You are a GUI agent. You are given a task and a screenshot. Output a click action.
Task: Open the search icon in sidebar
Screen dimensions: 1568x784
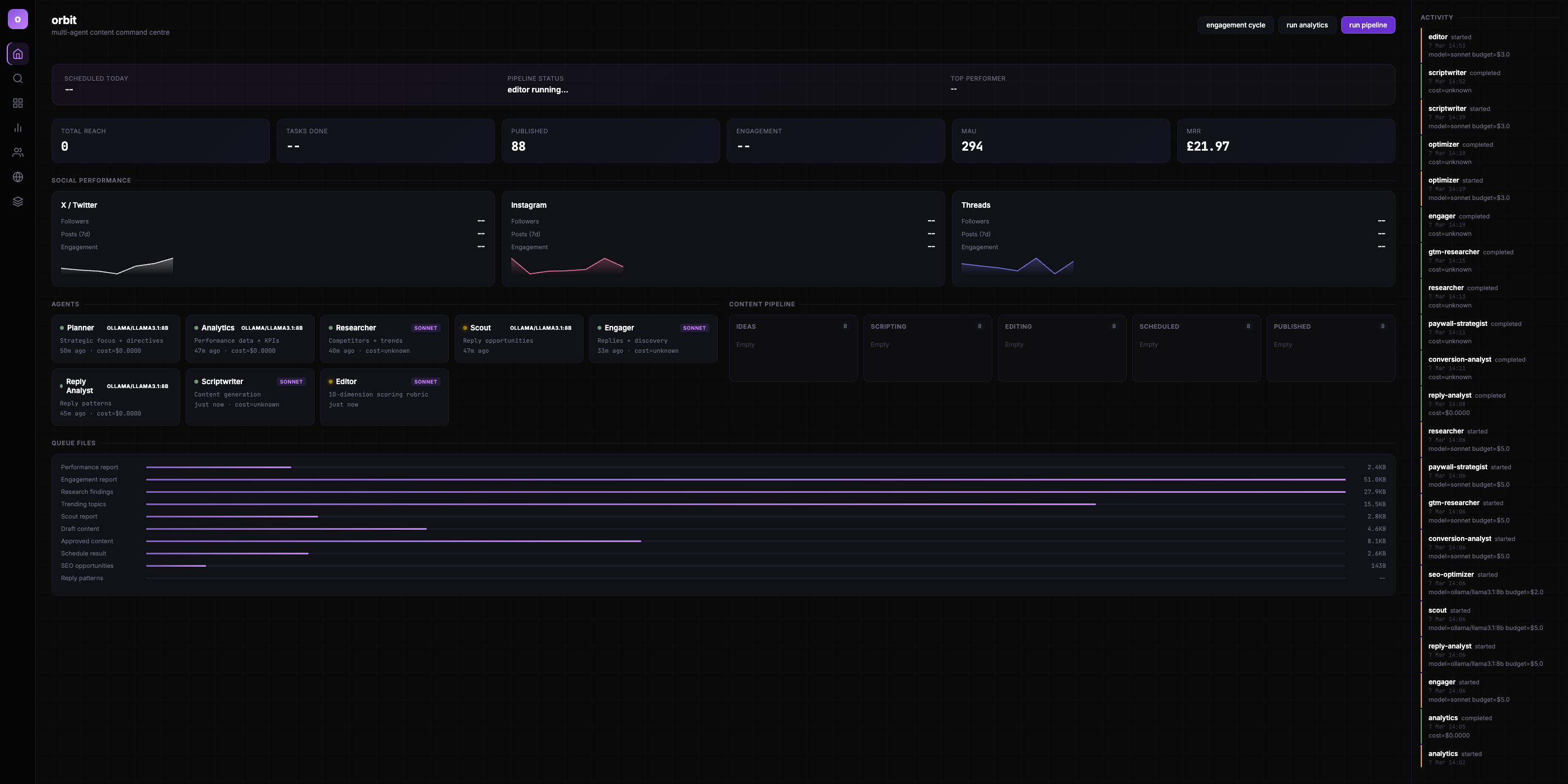coord(18,78)
